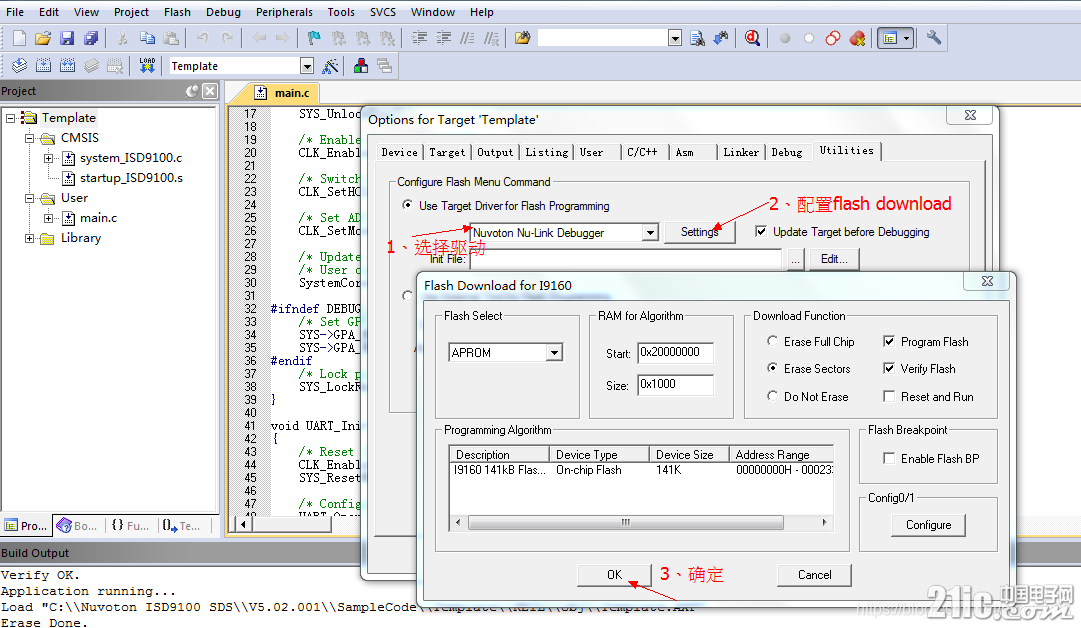Screen dimensions: 1081x628
Task: Expand main.c under User group
Action: tap(48, 219)
